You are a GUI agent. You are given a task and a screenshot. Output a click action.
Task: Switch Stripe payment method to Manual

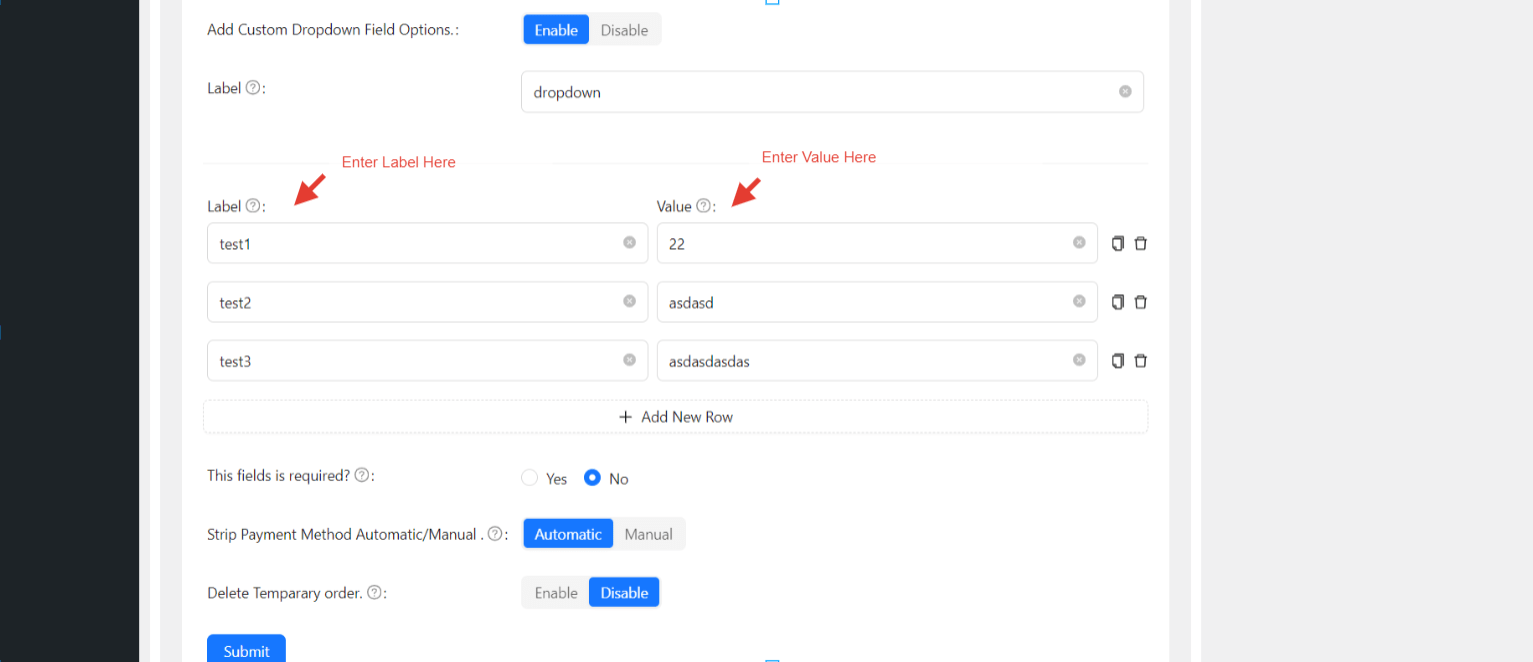tap(648, 534)
